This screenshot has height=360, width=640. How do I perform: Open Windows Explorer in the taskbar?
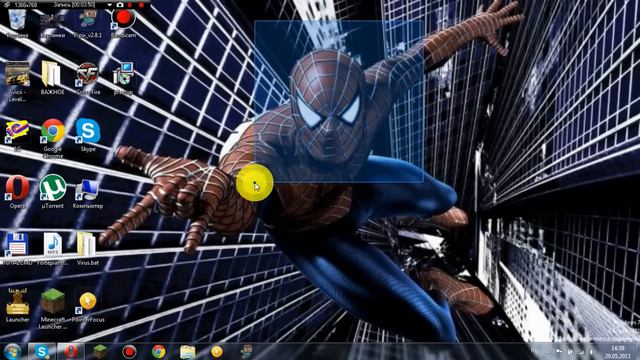pyautogui.click(x=188, y=351)
